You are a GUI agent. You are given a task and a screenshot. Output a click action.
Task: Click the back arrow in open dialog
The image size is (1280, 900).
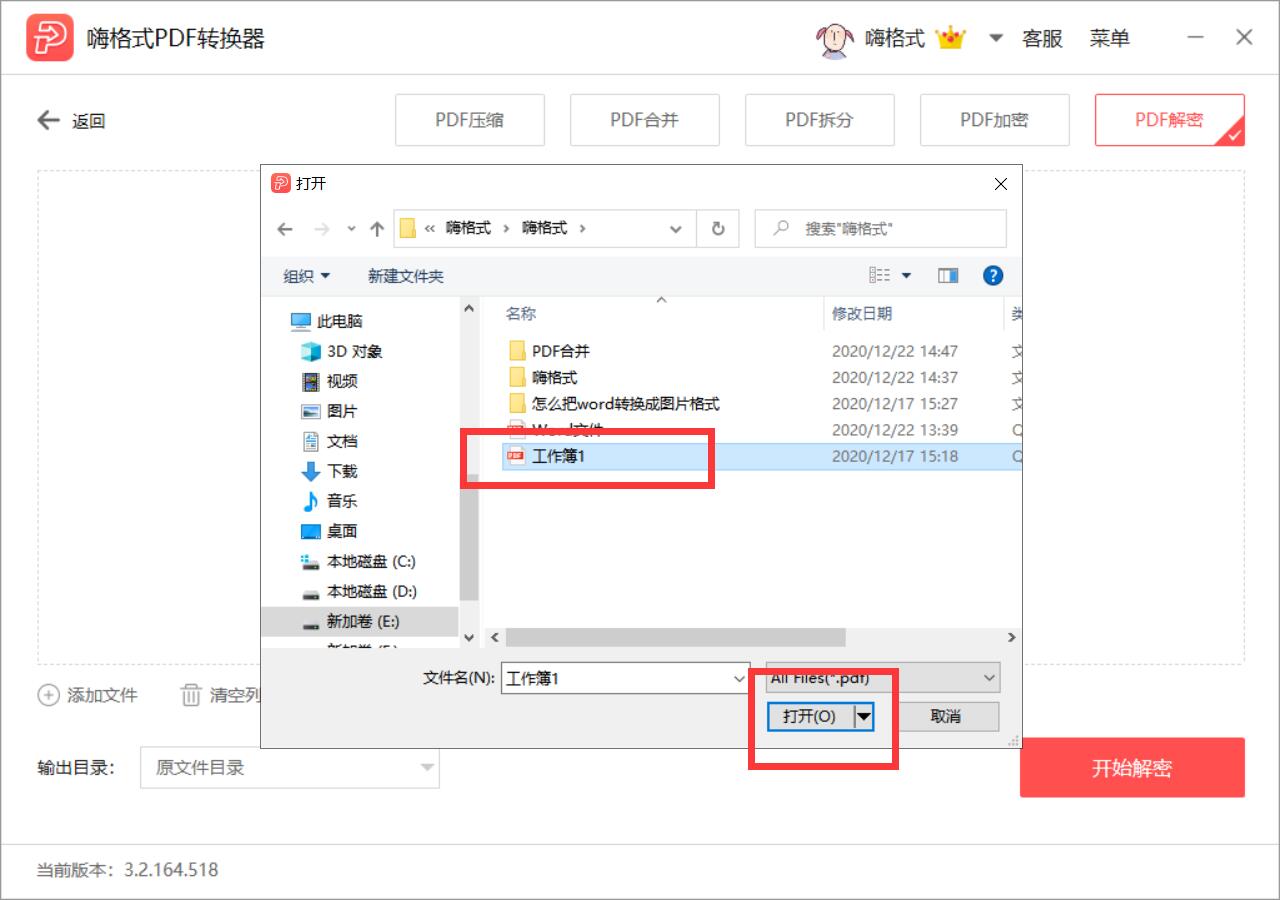[285, 229]
